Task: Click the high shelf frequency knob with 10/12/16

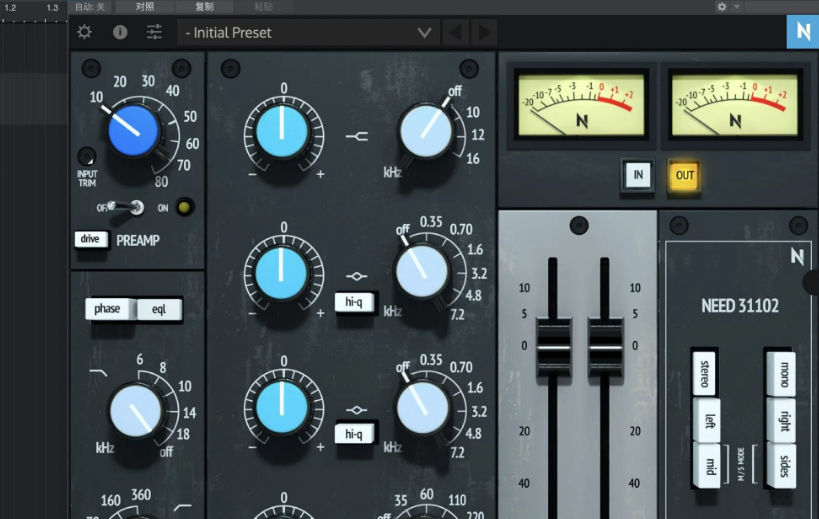Action: pyautogui.click(x=425, y=131)
